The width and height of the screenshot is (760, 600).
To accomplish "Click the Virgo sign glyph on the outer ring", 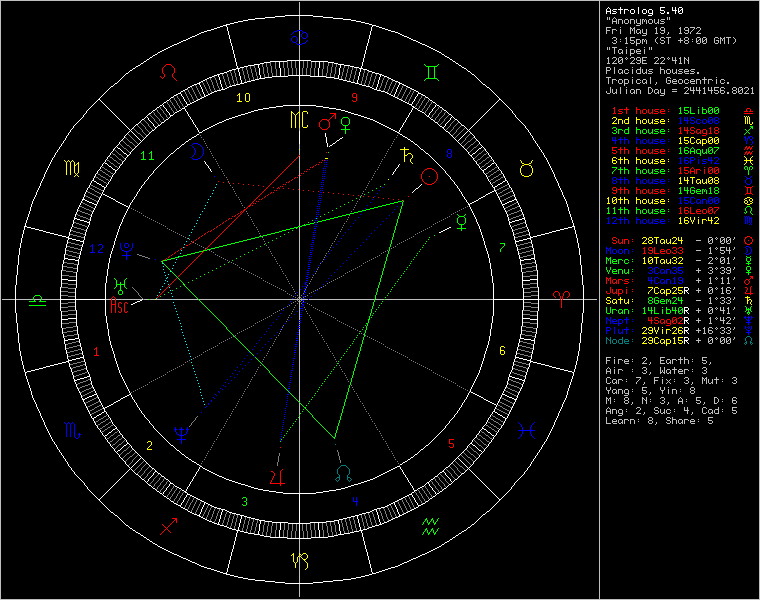I will click(x=72, y=168).
